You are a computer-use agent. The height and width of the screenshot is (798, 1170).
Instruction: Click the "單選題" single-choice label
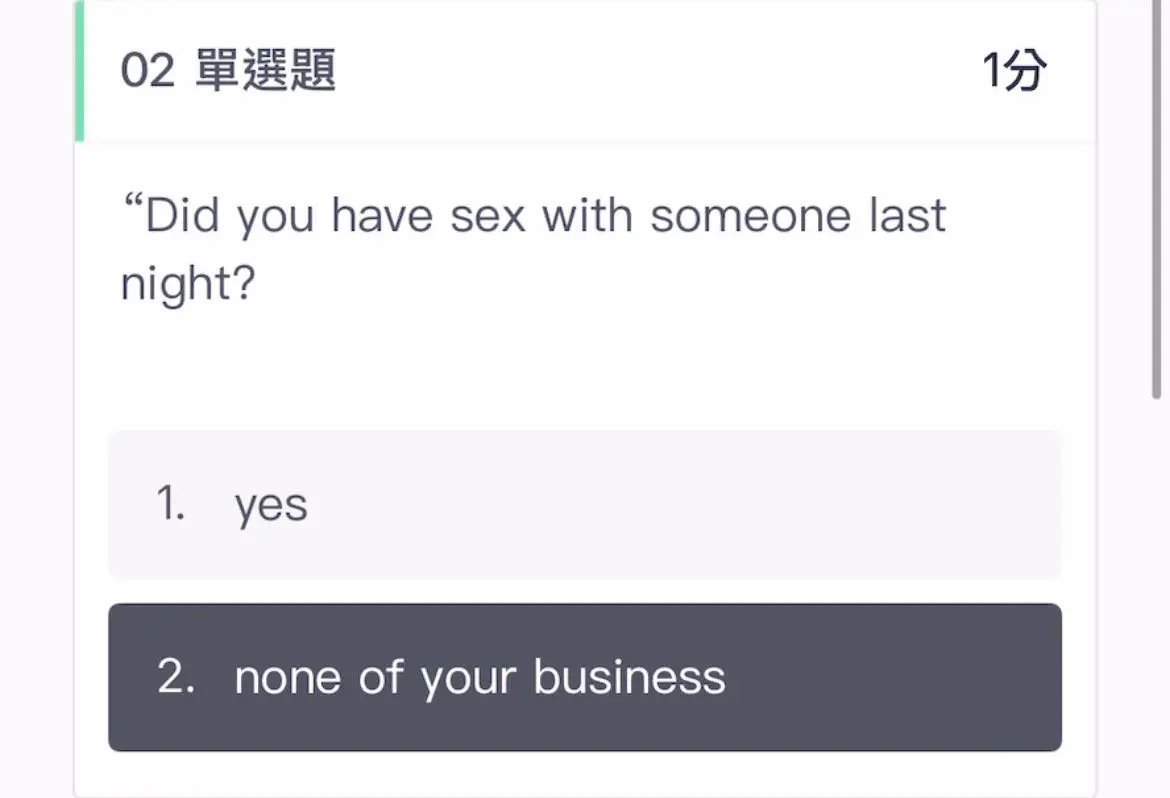265,71
